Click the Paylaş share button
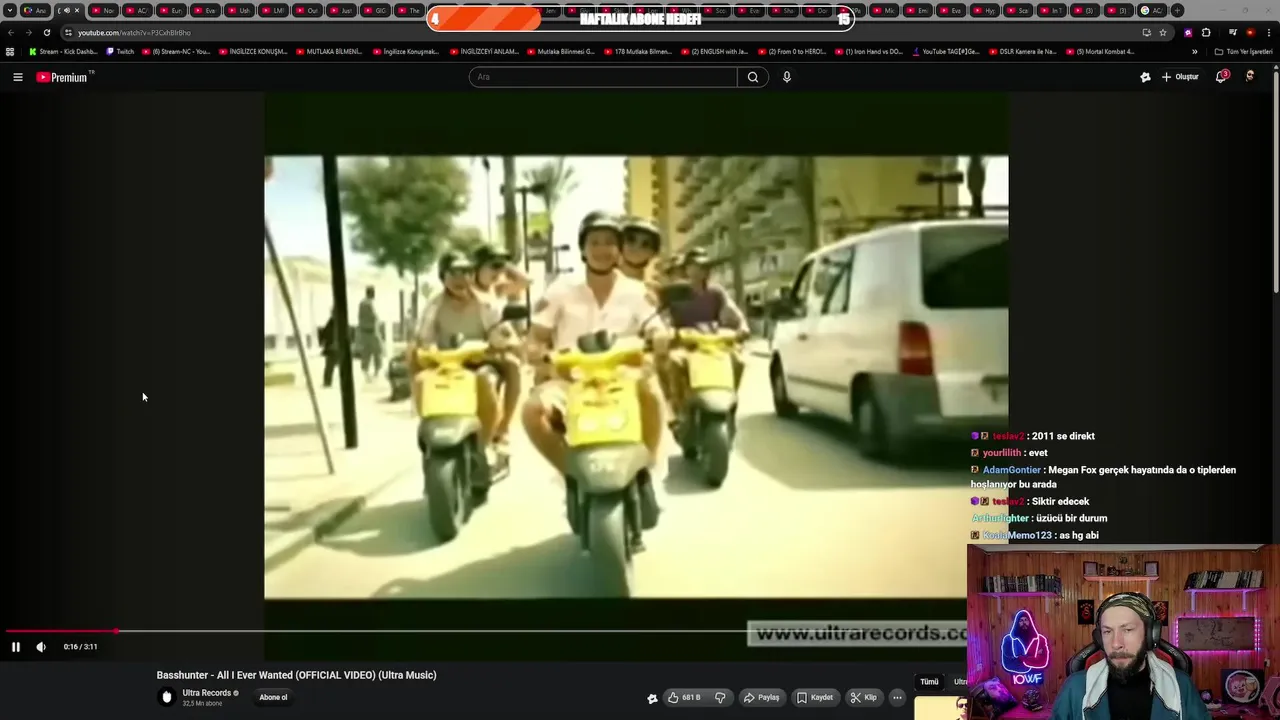Screen dimensions: 1280x720 pyautogui.click(x=762, y=698)
